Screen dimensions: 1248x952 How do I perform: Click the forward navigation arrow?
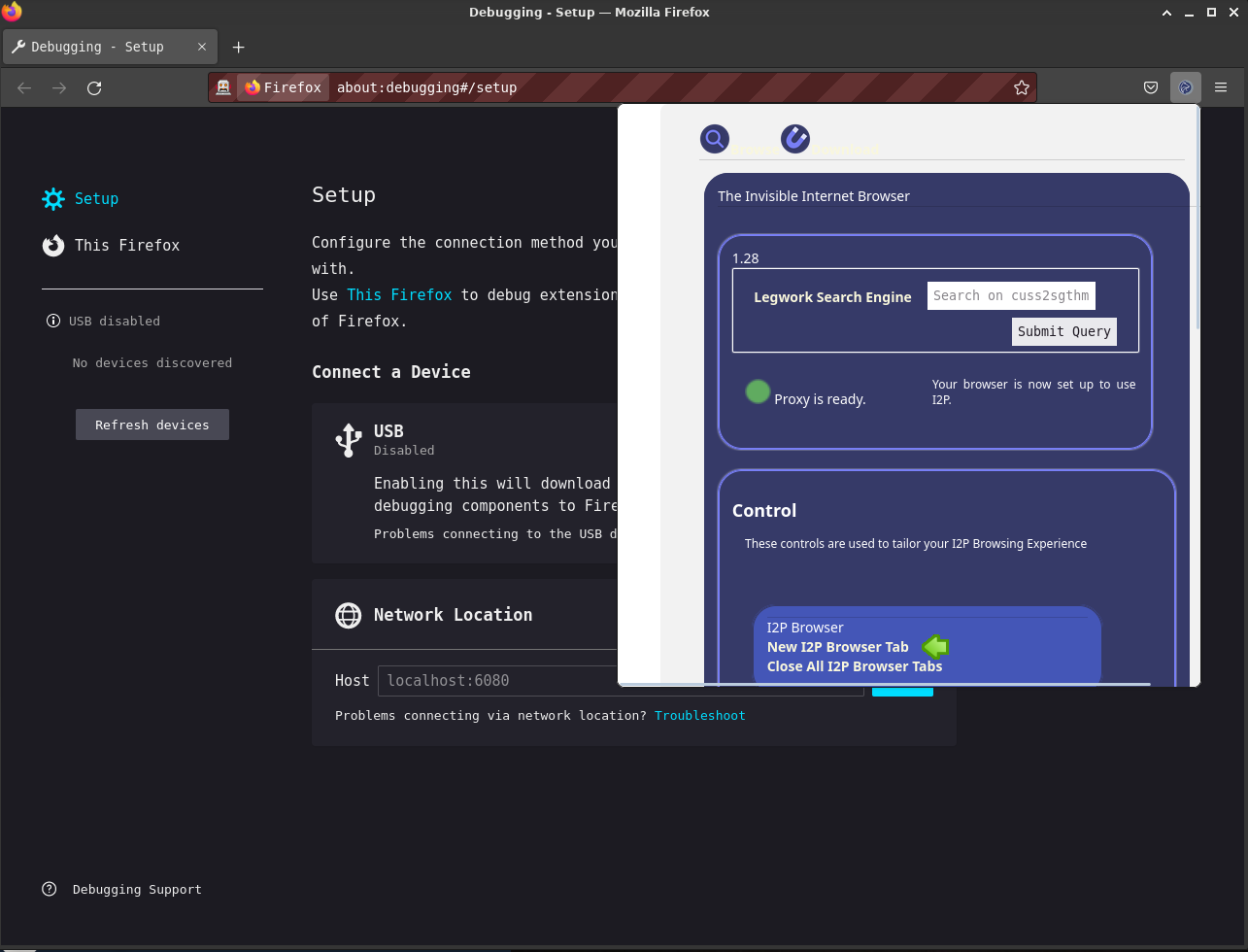59,87
